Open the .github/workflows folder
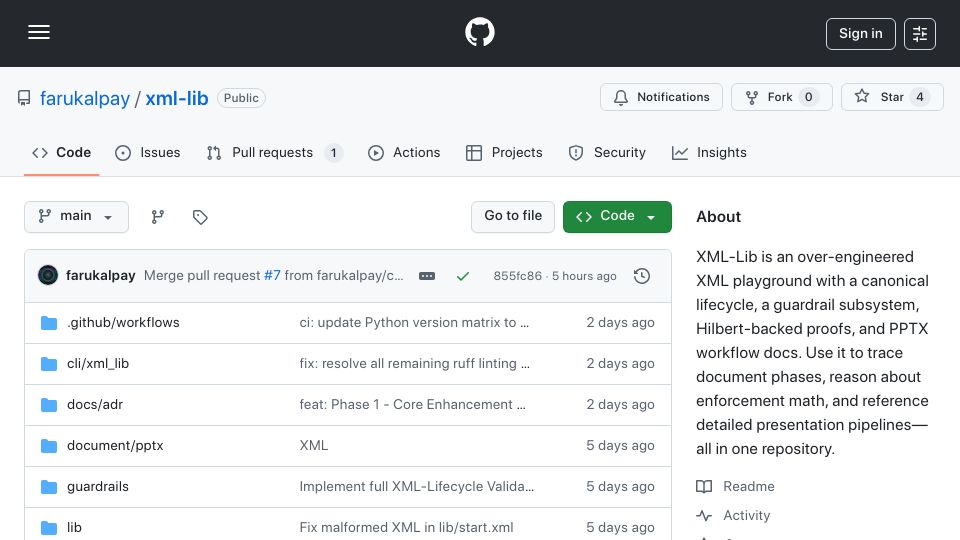Viewport: 960px width, 540px height. pos(123,323)
